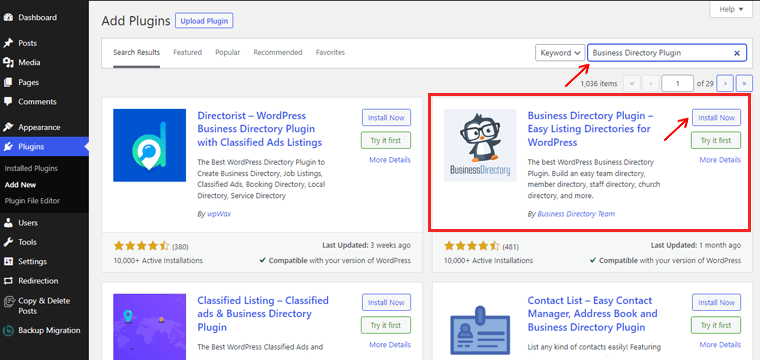
Task: Click the Appearance paintbrush icon
Action: [8, 127]
